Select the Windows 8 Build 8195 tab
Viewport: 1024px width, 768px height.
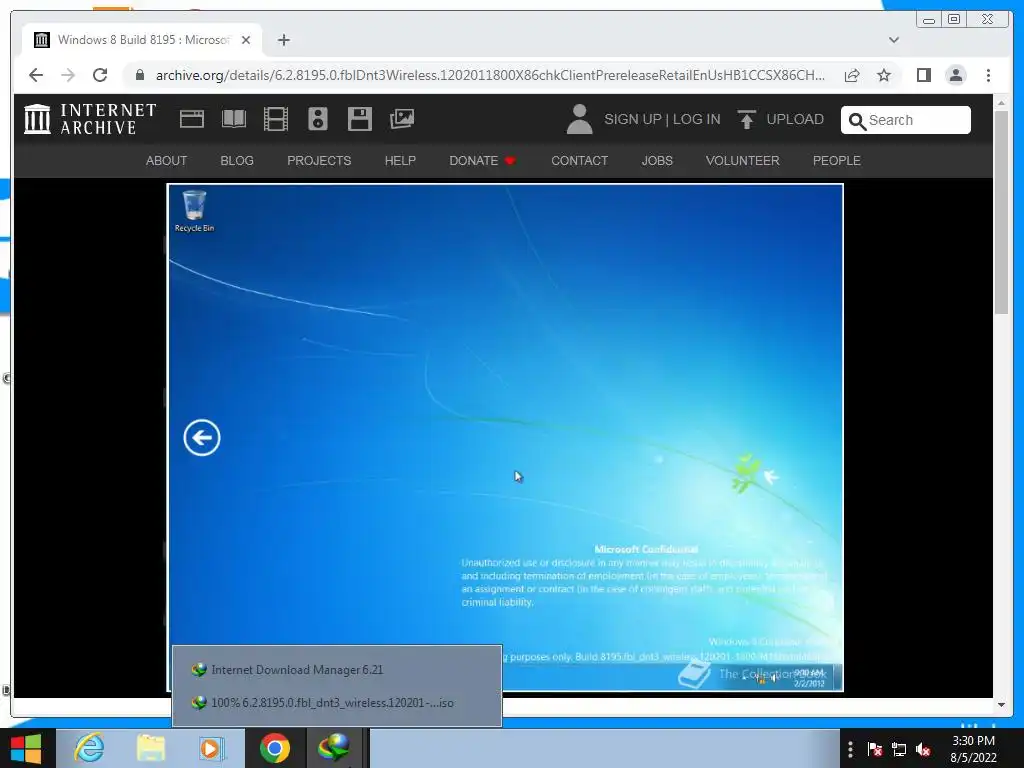pos(142,40)
